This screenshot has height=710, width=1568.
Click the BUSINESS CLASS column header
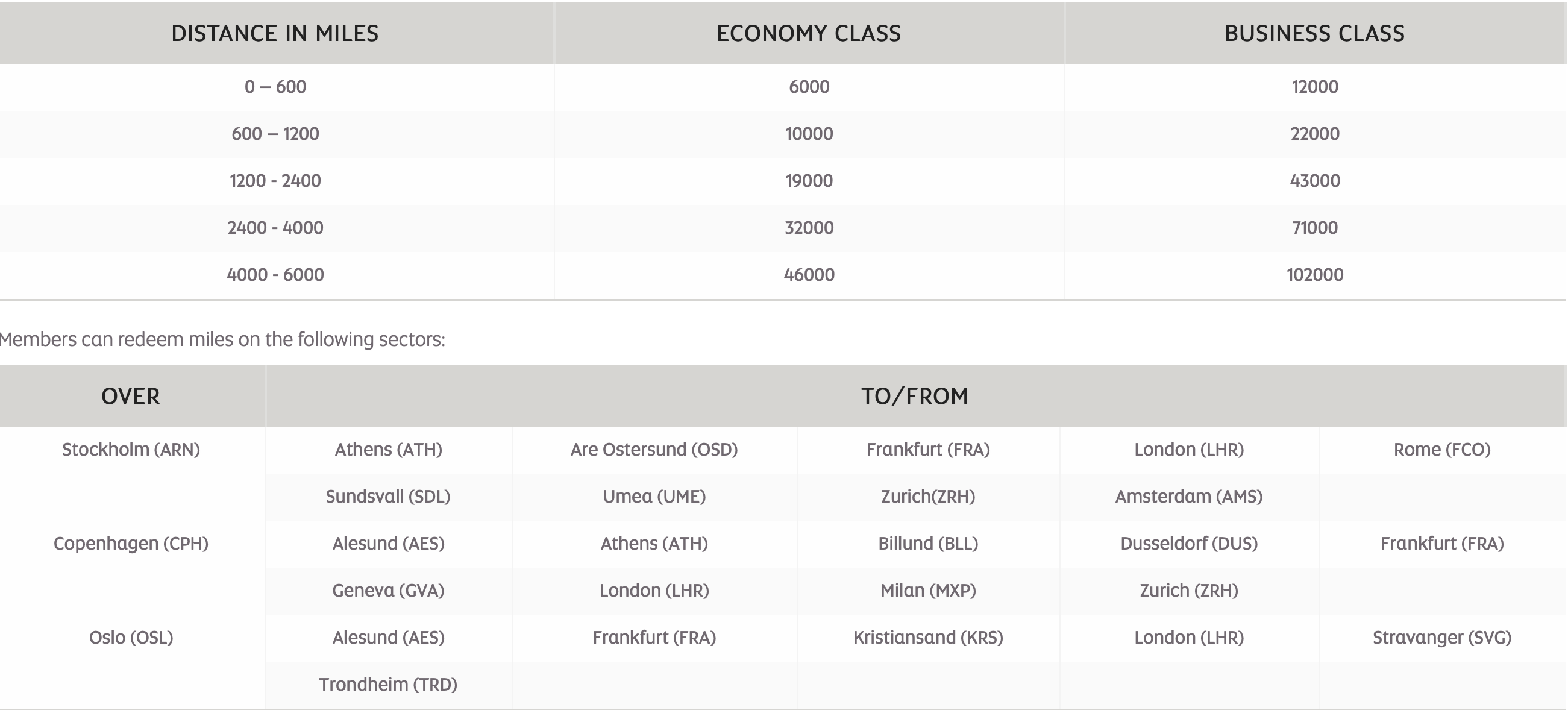(x=1314, y=34)
